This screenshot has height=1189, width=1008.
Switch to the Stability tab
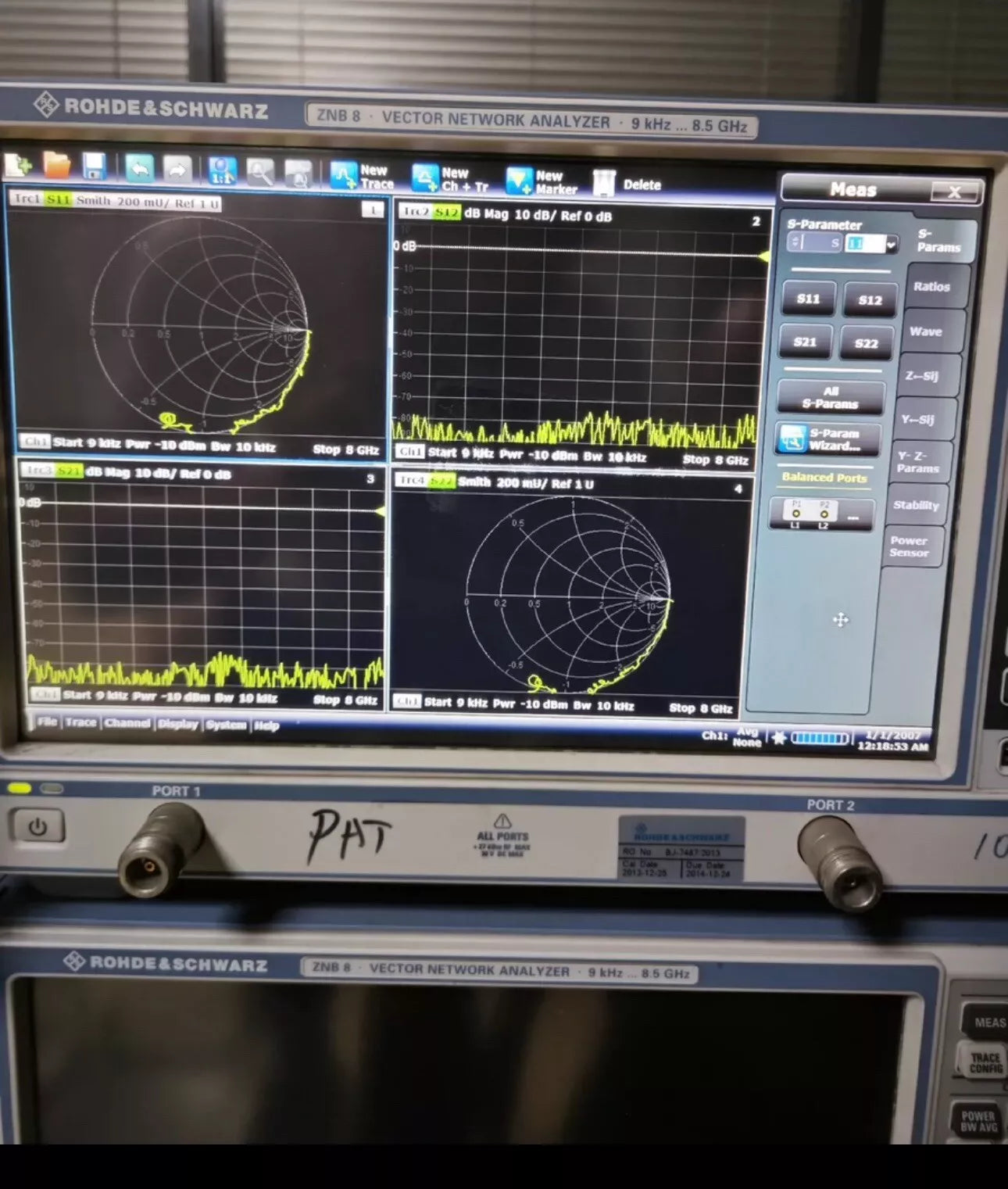915,505
